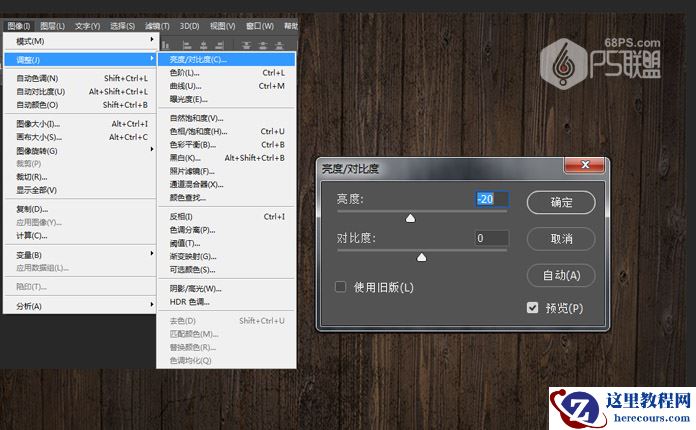Choose 自然饱和度(V)... vibrance
This screenshot has height=430, width=696.
coord(226,118)
